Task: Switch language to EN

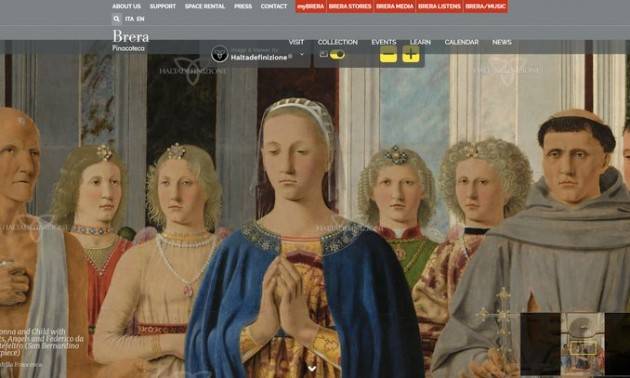Action: click(140, 19)
